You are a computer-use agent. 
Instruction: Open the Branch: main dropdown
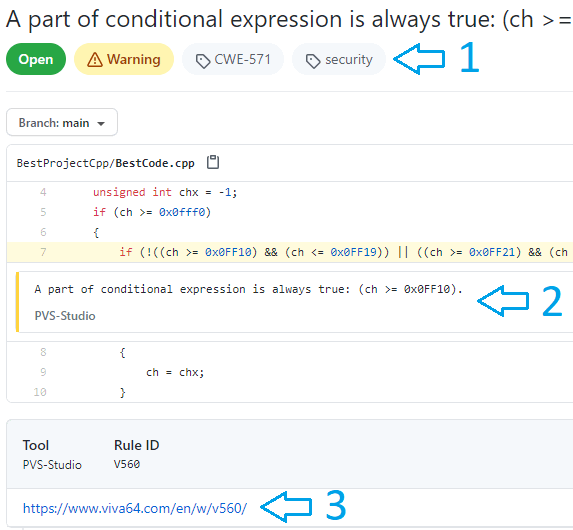[62, 122]
